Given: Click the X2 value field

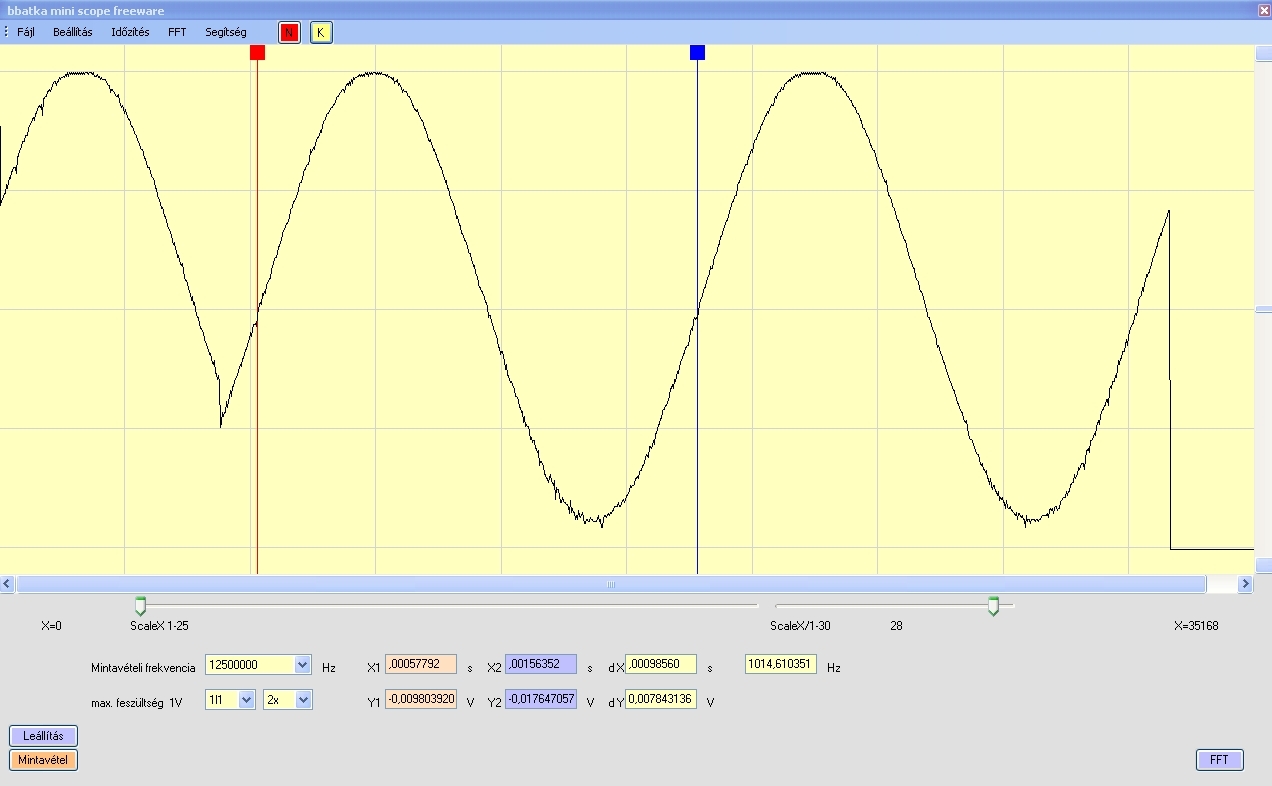Looking at the screenshot, I should click(541, 664).
